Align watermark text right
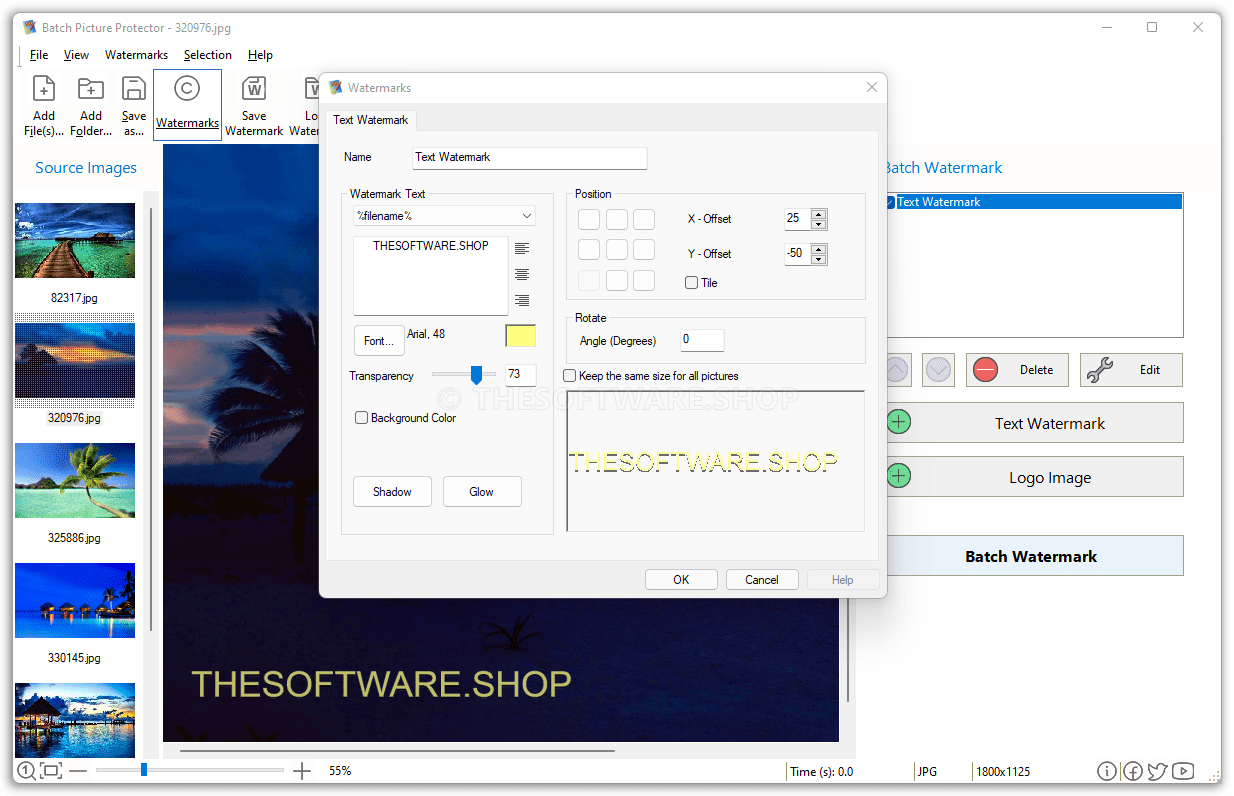The image size is (1234, 796). click(522, 300)
